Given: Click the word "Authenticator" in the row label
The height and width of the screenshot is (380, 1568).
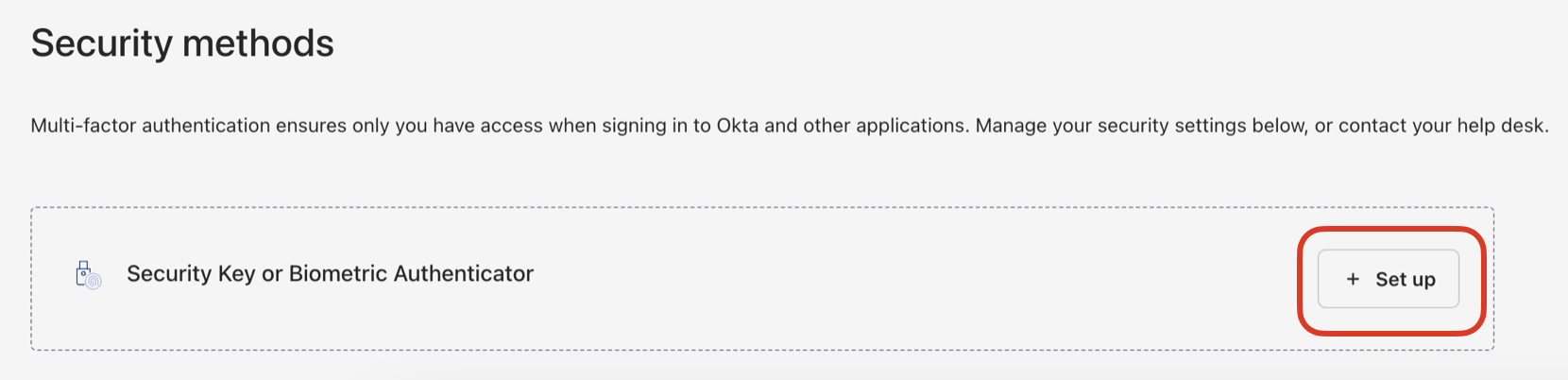Looking at the screenshot, I should [463, 274].
